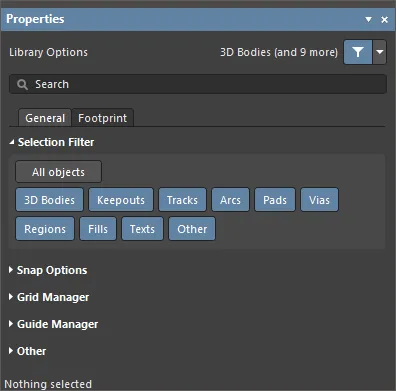The height and width of the screenshot is (391, 396).
Task: Open the filter dropdown arrow beside funnel
Action: [379, 52]
